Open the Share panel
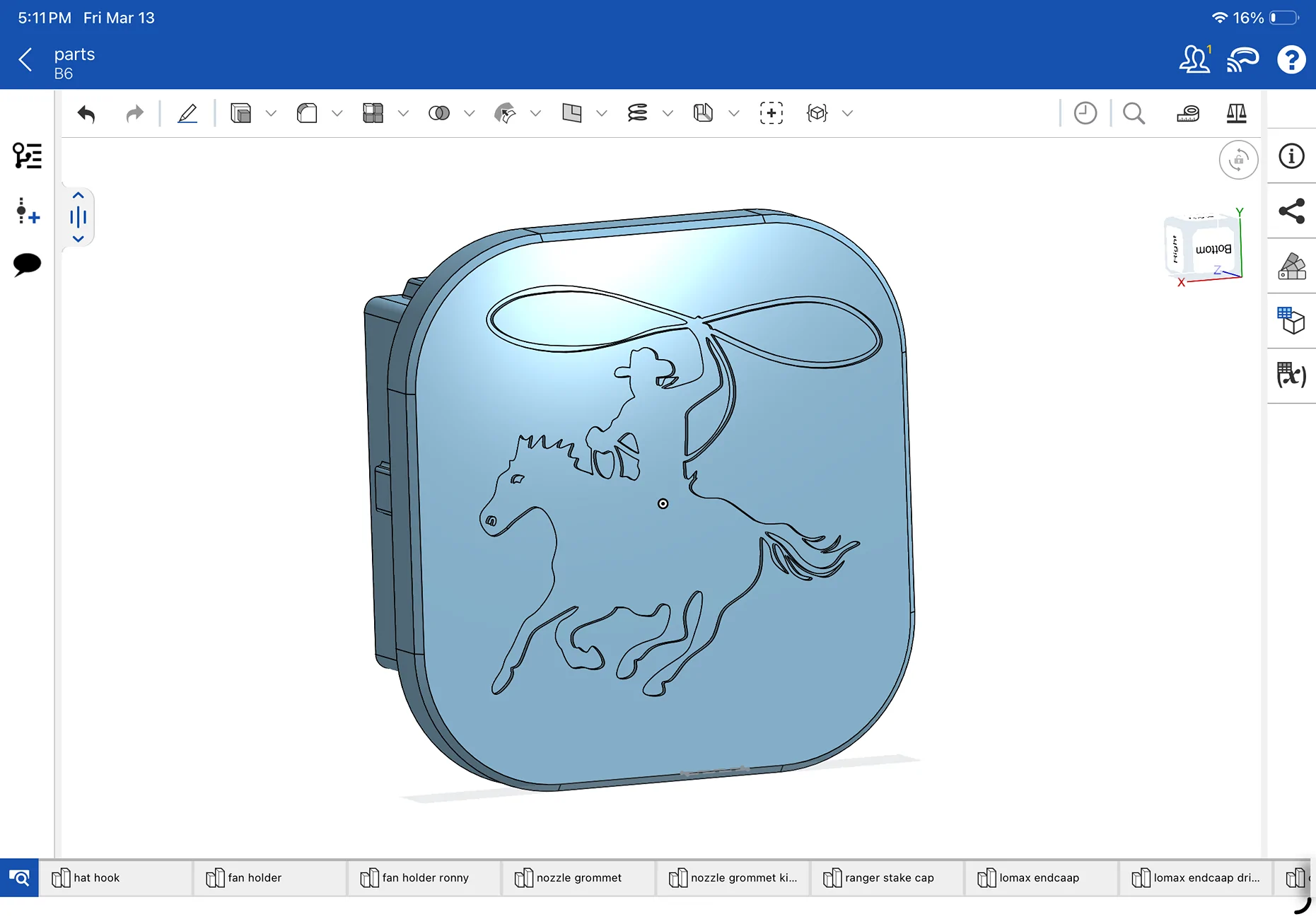The image size is (1316, 919). [x=1291, y=211]
